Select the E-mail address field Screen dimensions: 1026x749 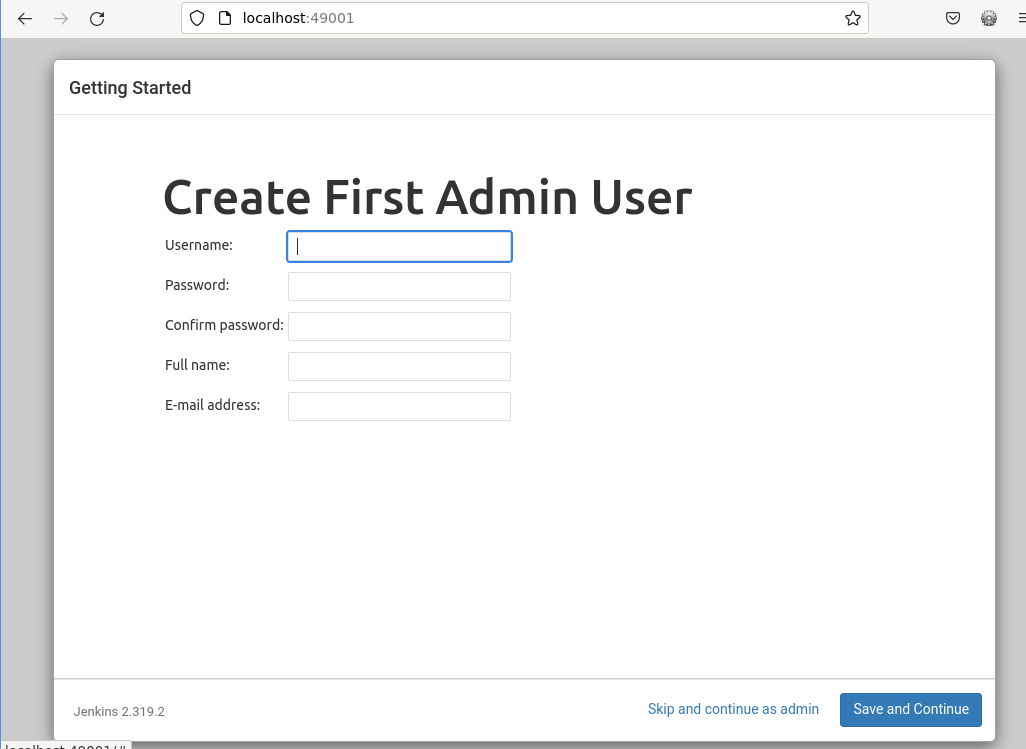tap(399, 406)
